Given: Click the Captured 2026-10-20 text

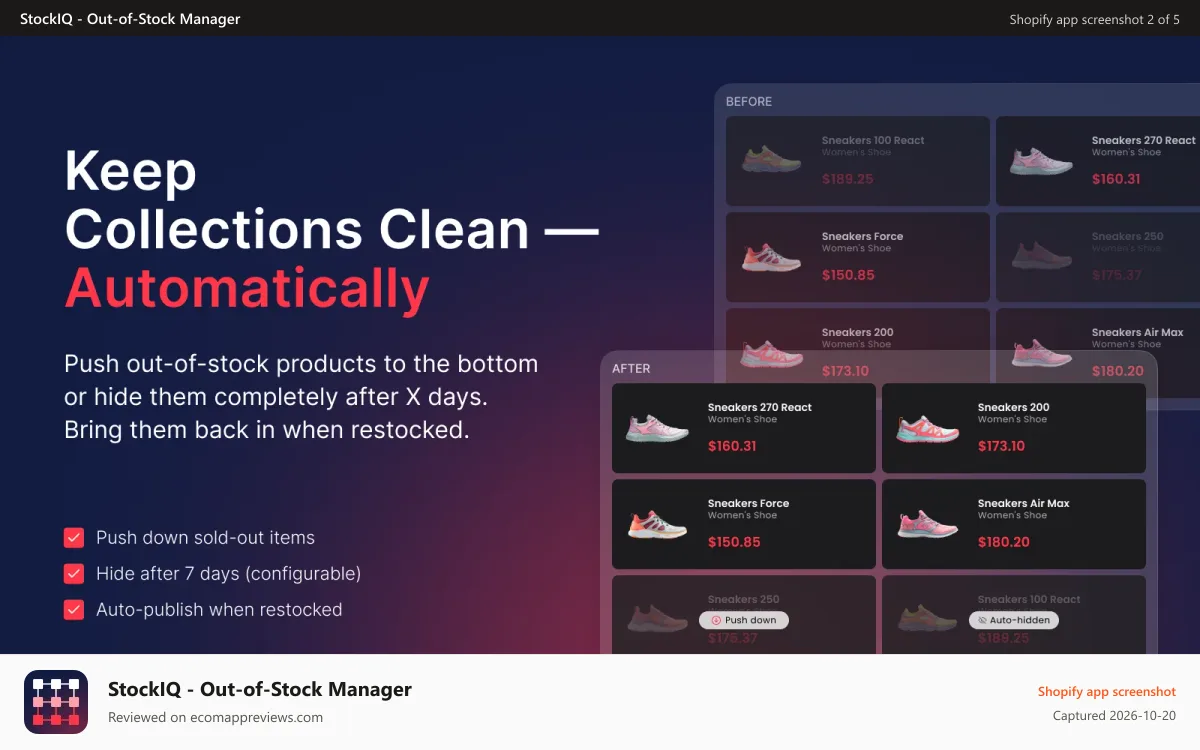Looking at the screenshot, I should (x=1115, y=716).
